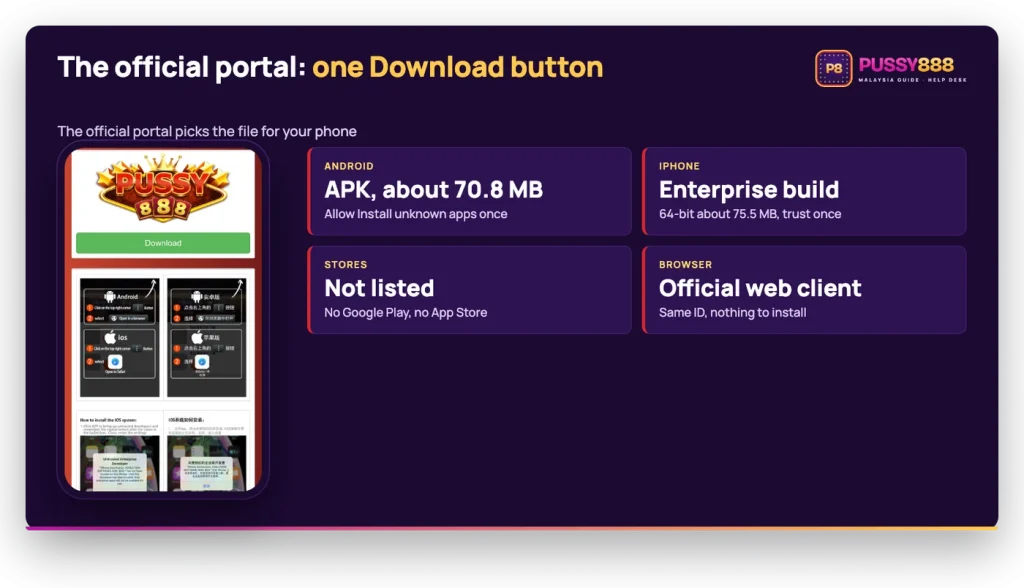
Task: Click the Apple iOS icon in English guide
Action: [110, 338]
